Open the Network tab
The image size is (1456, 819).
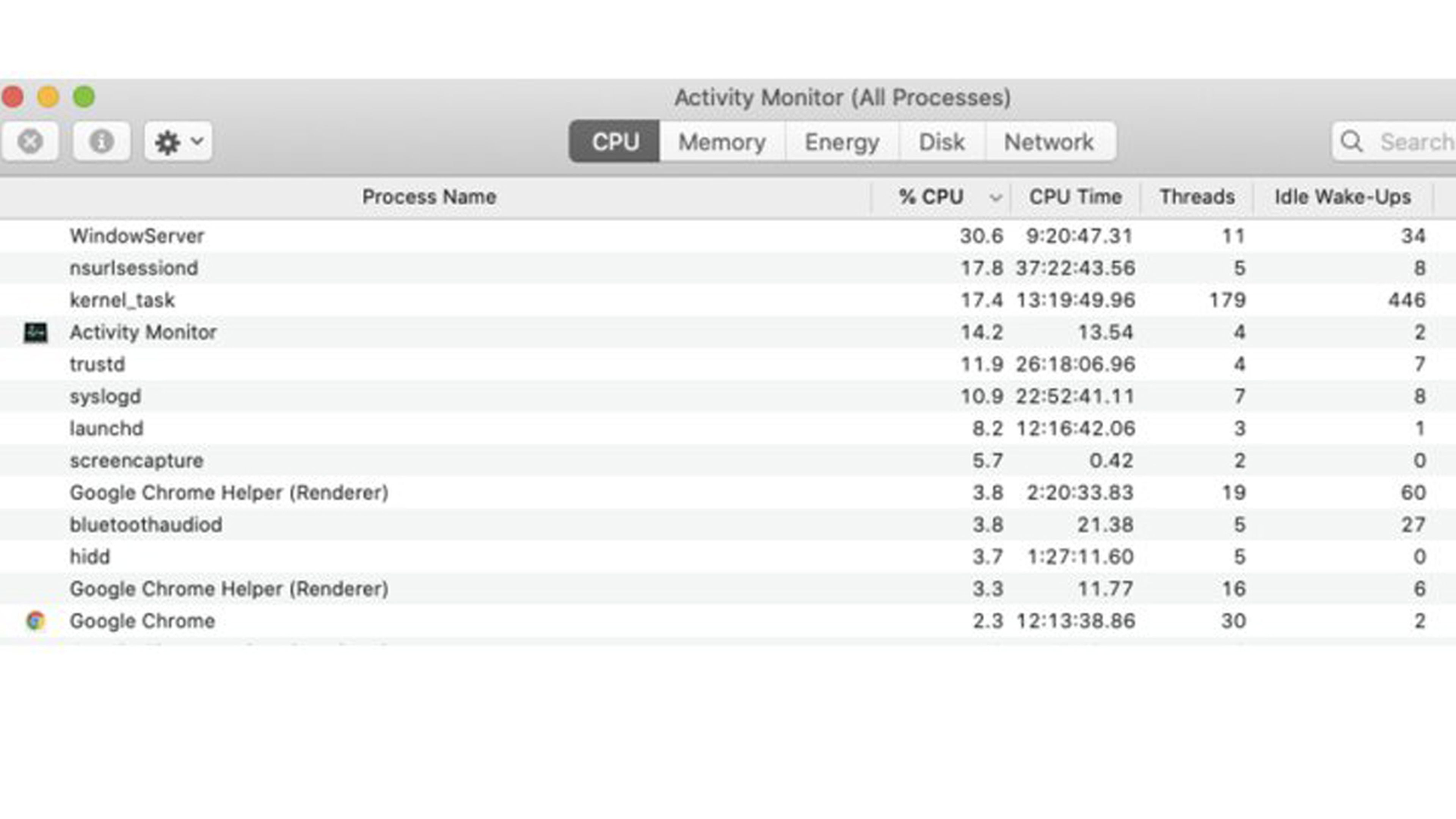coord(1049,141)
